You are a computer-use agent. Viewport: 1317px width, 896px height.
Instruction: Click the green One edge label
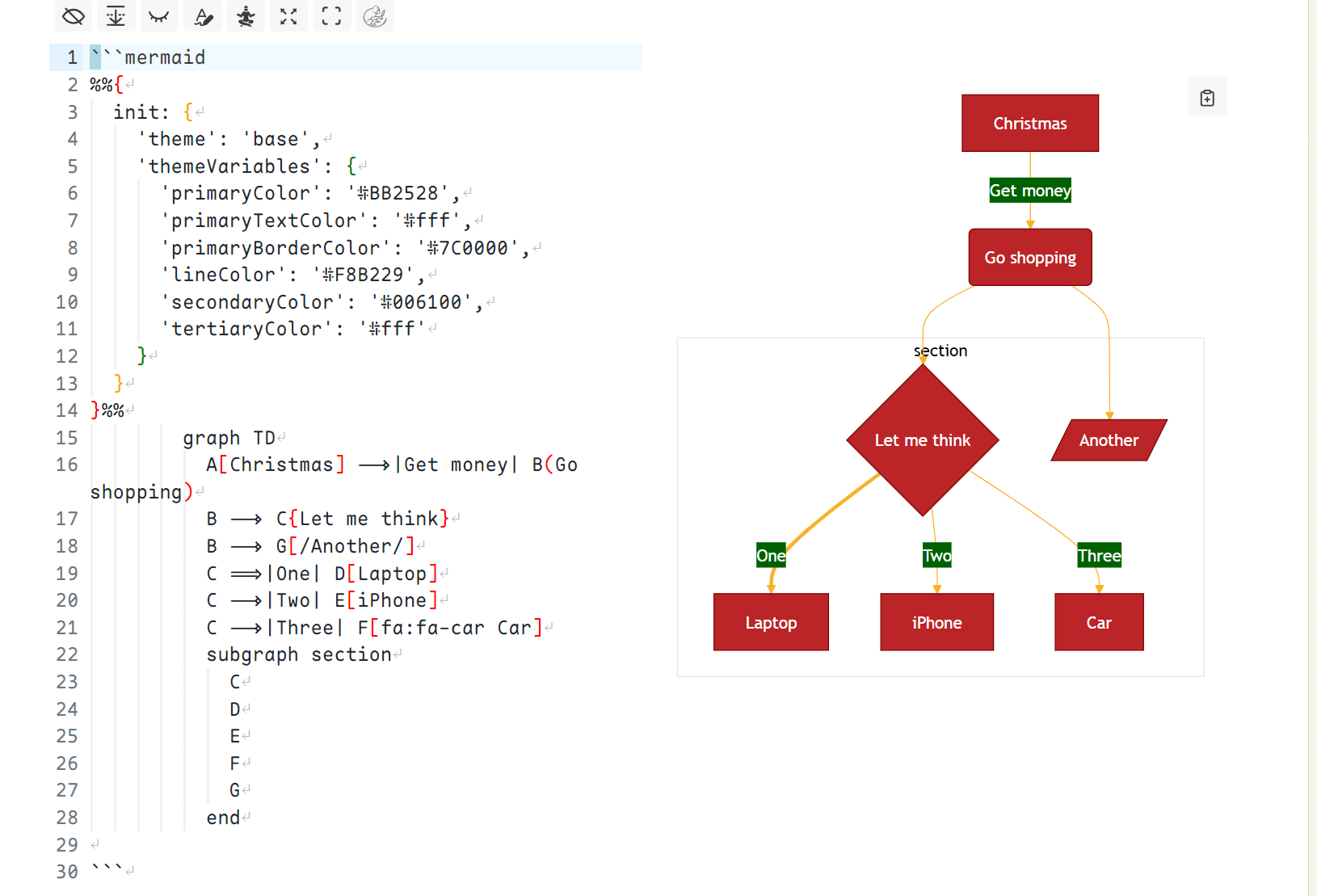pos(771,555)
